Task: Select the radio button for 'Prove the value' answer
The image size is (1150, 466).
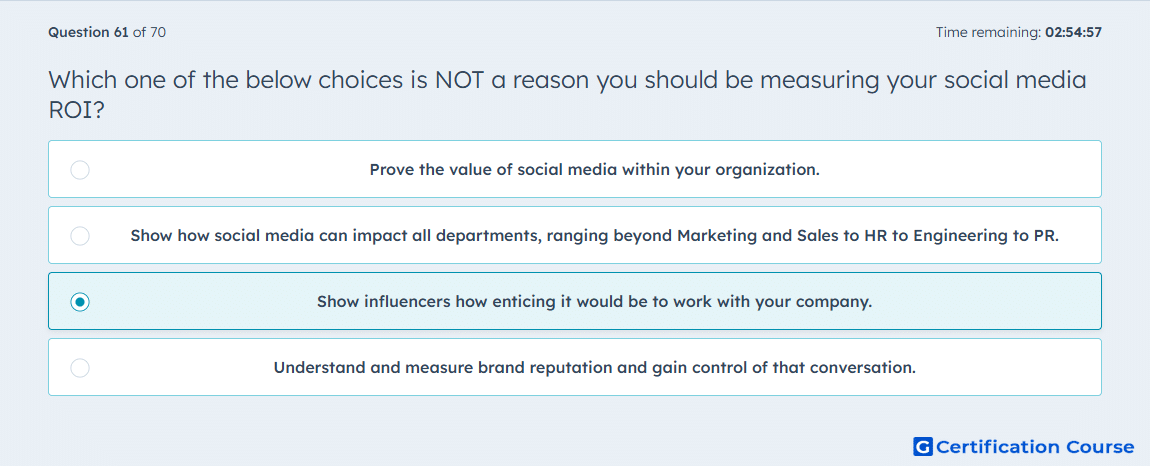Action: point(80,170)
